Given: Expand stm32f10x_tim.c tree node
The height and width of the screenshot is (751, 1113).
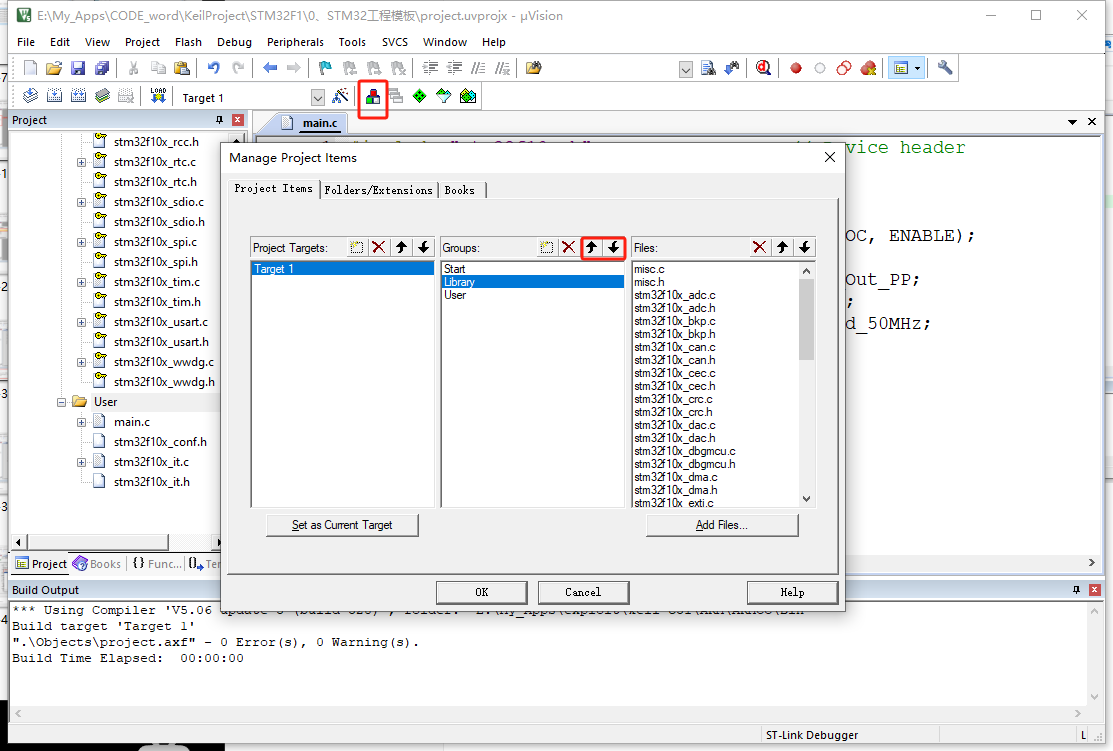Looking at the screenshot, I should (x=82, y=283).
